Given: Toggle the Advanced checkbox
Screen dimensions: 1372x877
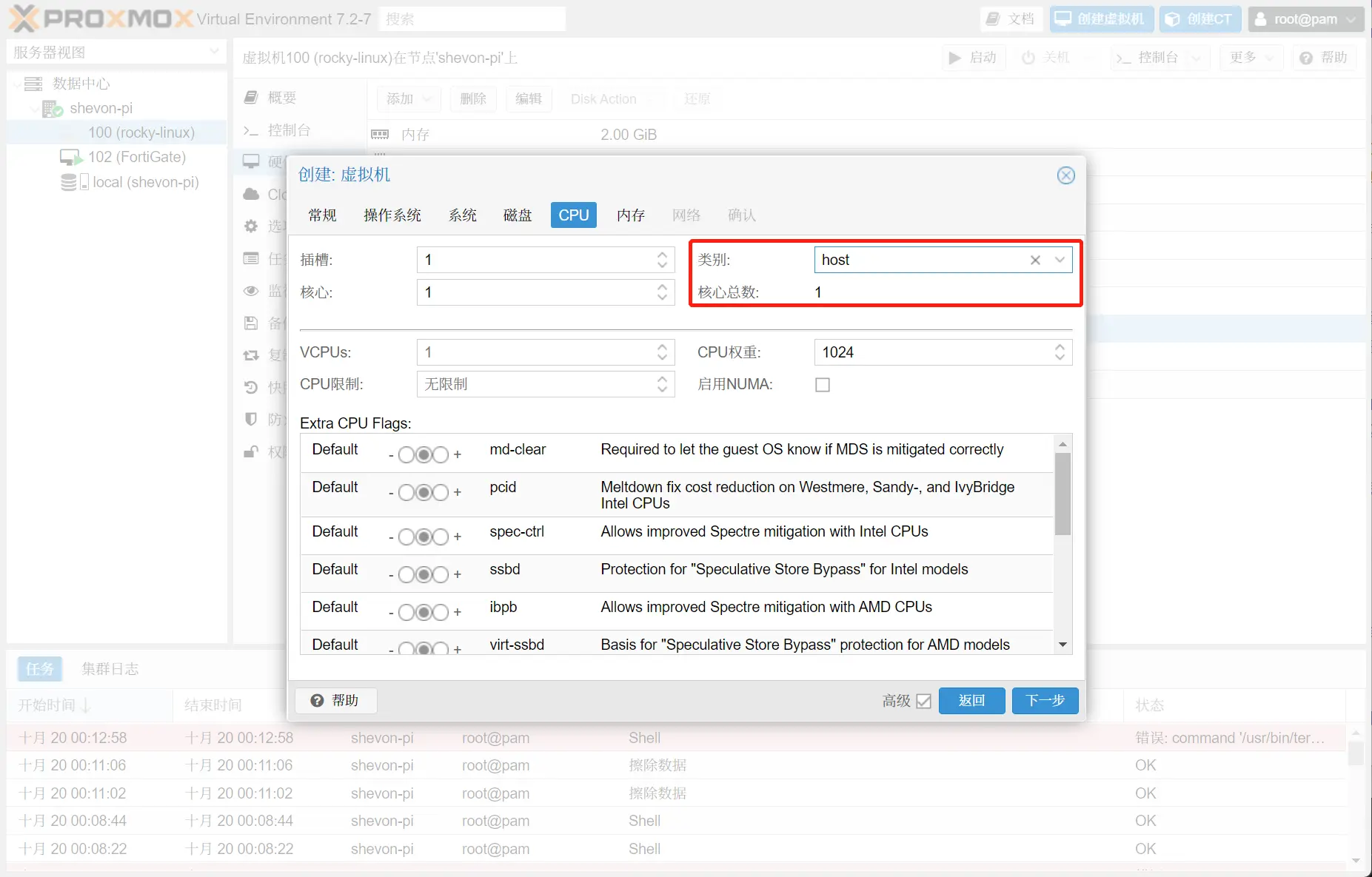Looking at the screenshot, I should (x=923, y=701).
